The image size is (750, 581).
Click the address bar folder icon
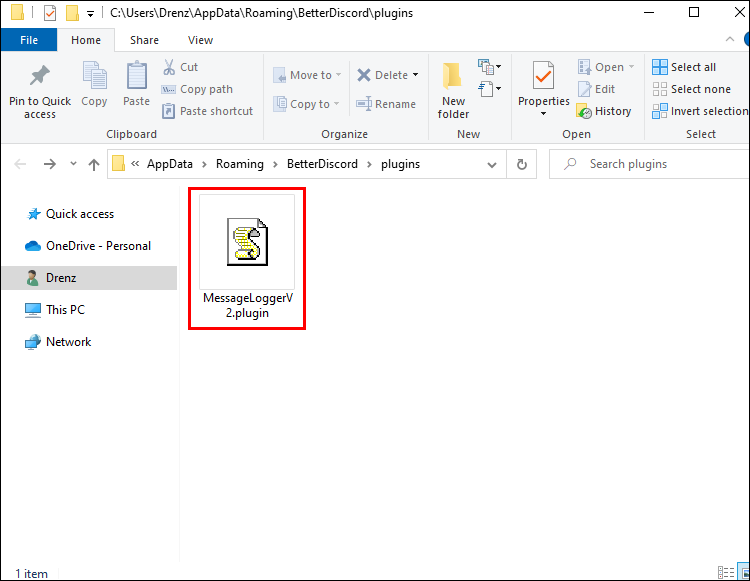point(118,164)
